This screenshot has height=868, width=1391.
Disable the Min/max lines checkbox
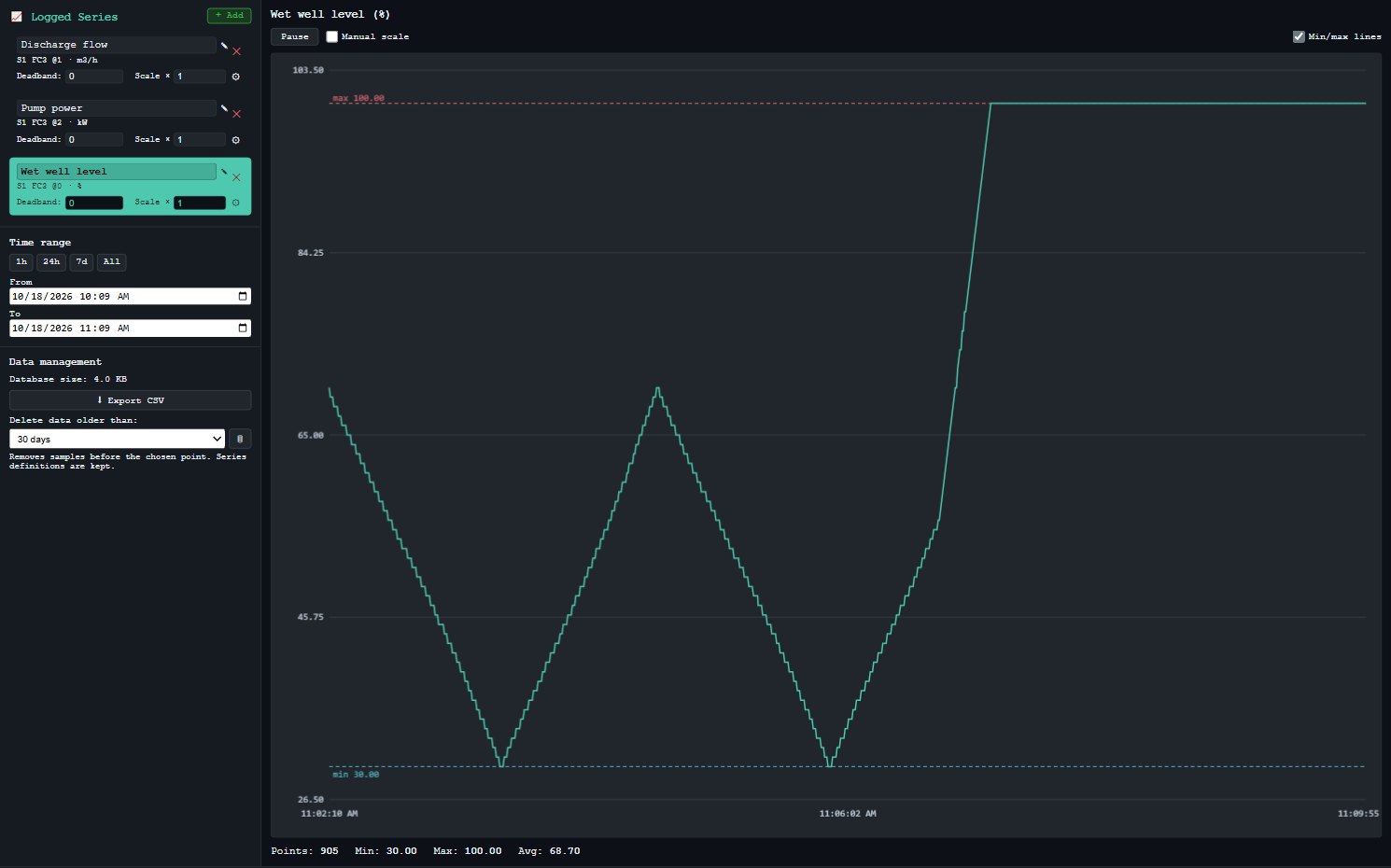1299,36
